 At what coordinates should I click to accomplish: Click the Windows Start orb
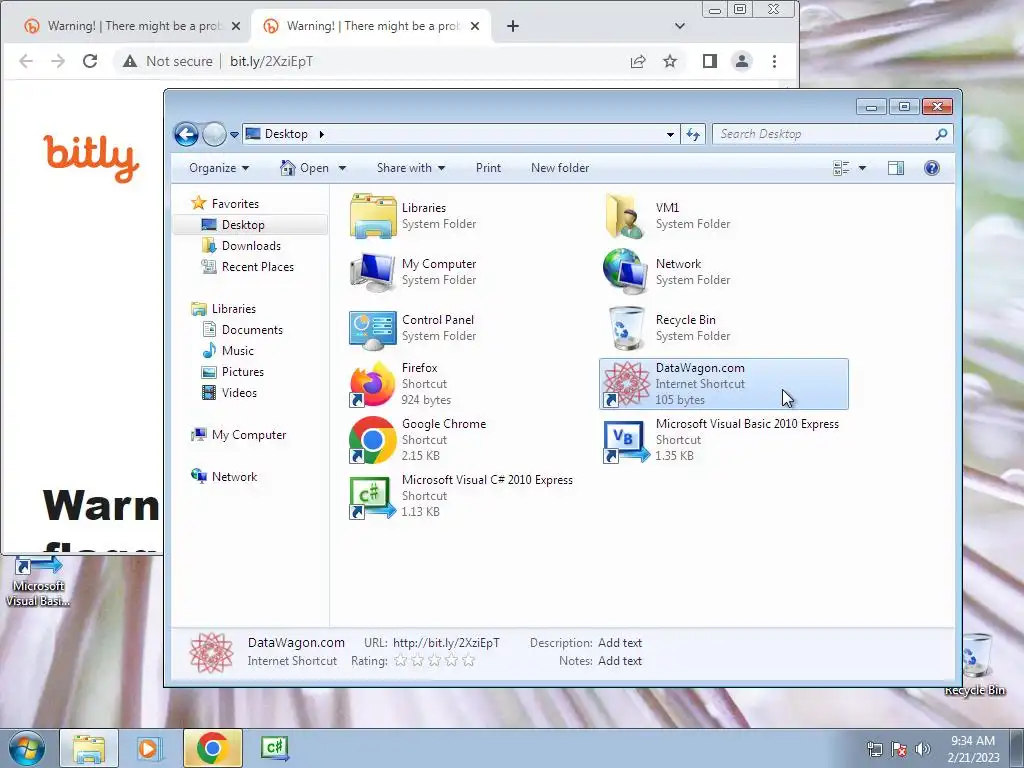(27, 748)
